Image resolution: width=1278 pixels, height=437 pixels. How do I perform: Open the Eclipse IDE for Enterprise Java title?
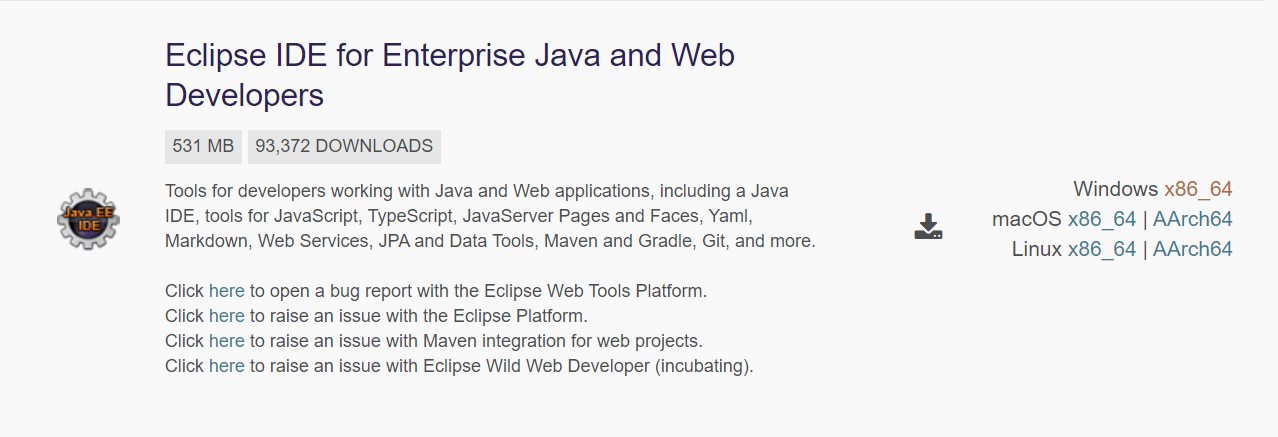click(450, 74)
